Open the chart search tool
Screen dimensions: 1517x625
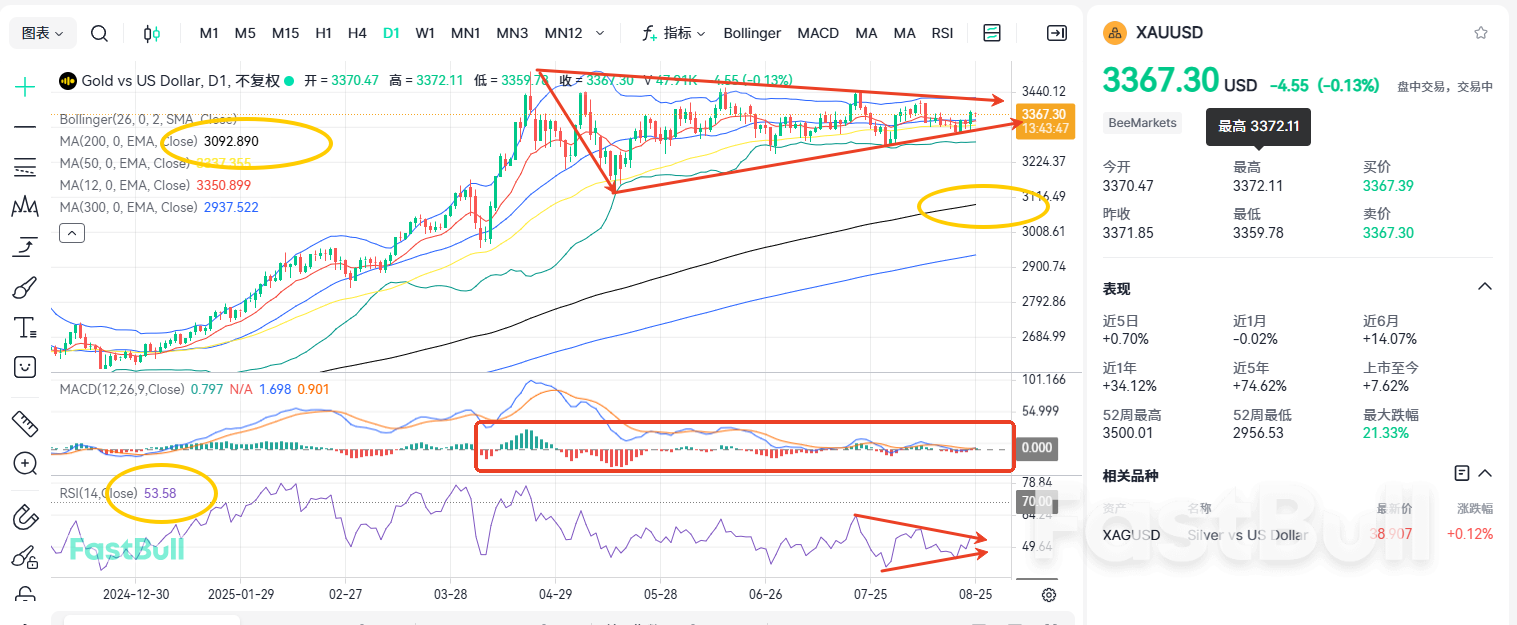point(99,32)
